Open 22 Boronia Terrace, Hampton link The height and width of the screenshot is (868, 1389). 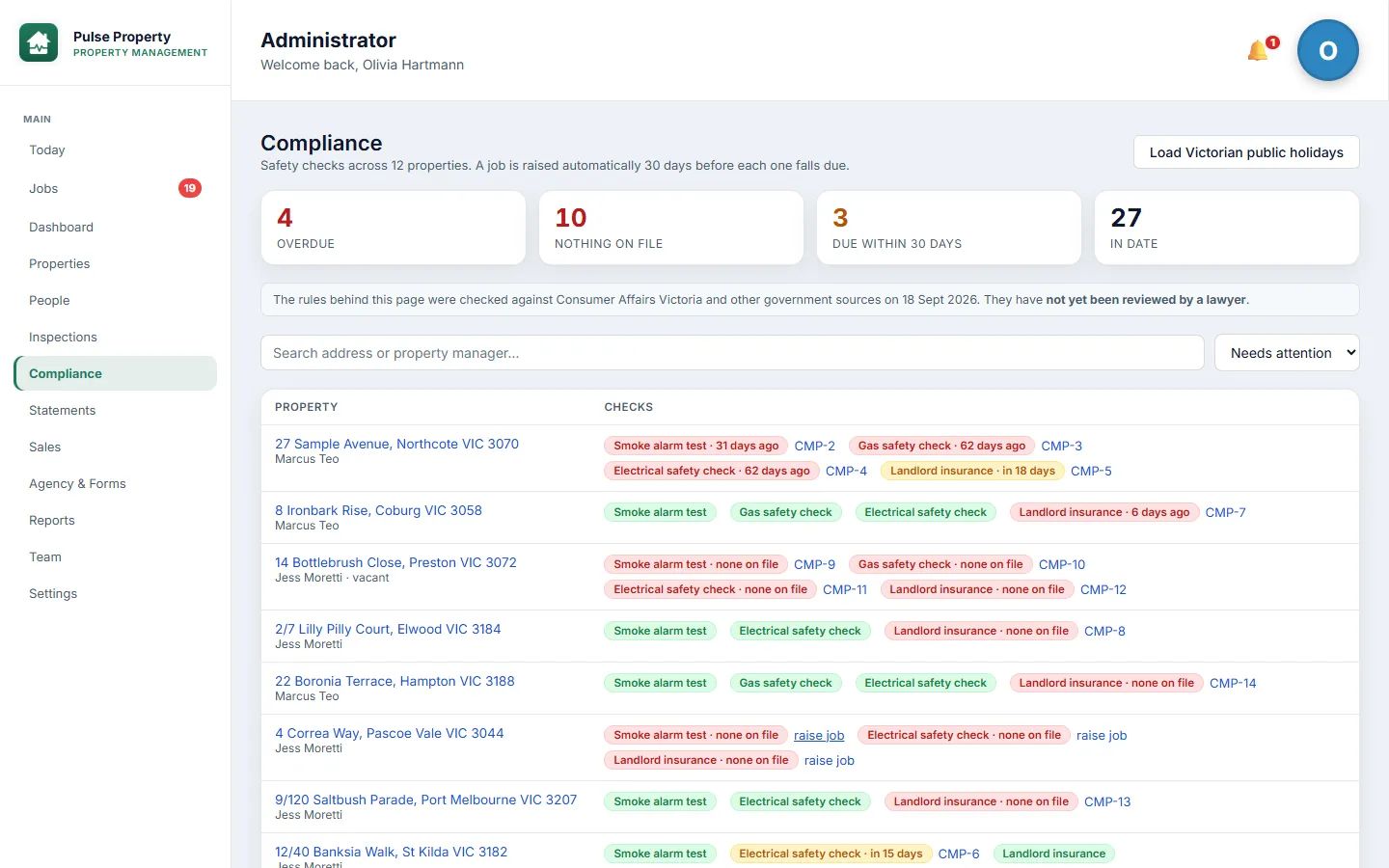click(395, 681)
